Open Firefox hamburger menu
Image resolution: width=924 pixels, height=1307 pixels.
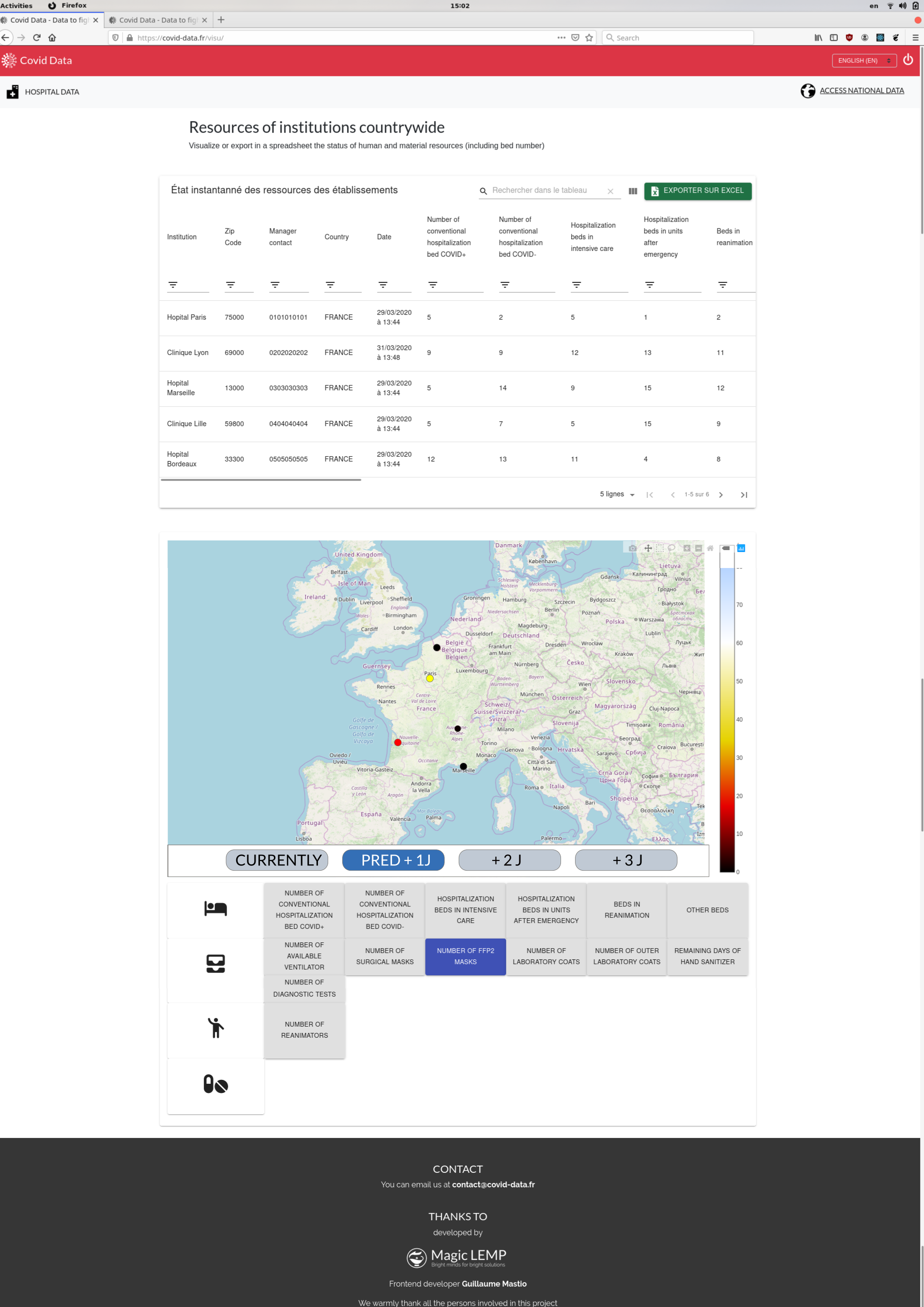tap(915, 38)
